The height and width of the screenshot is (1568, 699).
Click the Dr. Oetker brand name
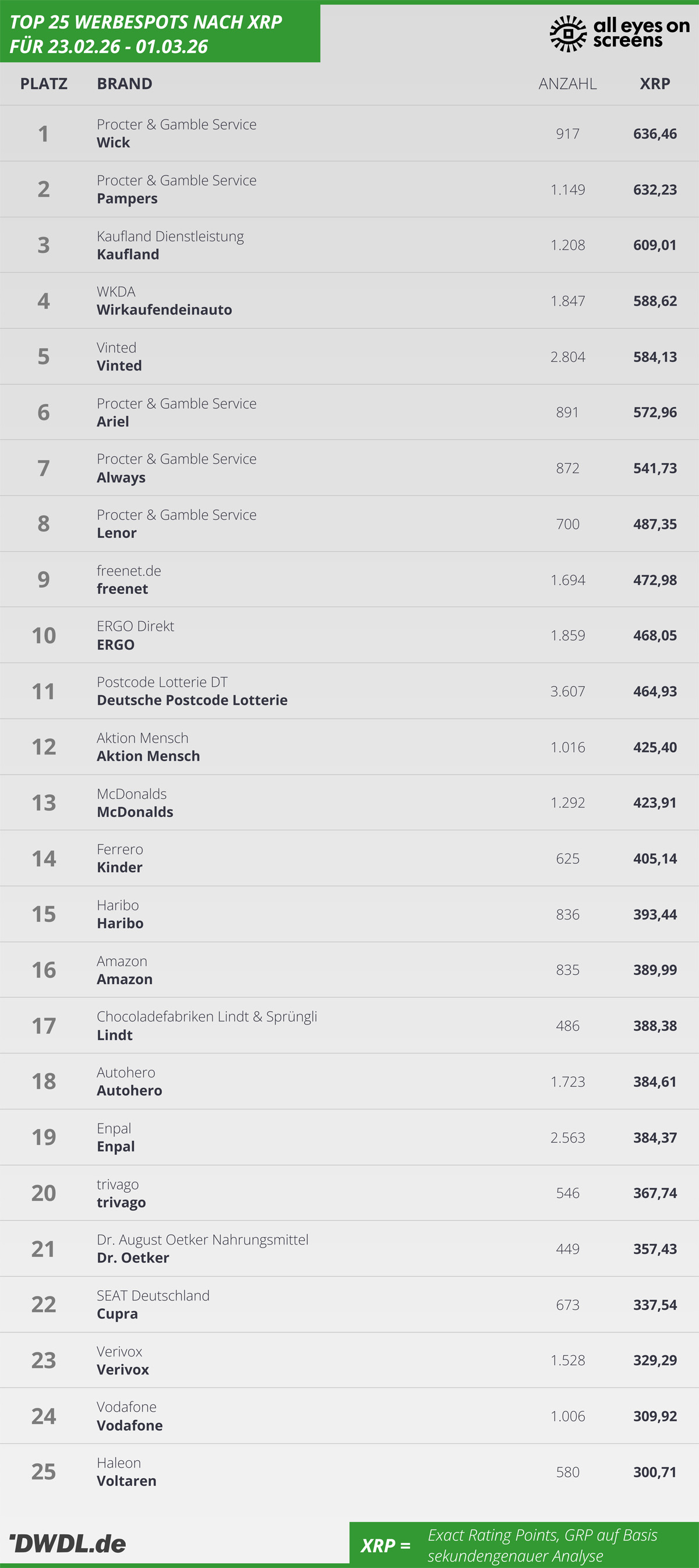(133, 1257)
